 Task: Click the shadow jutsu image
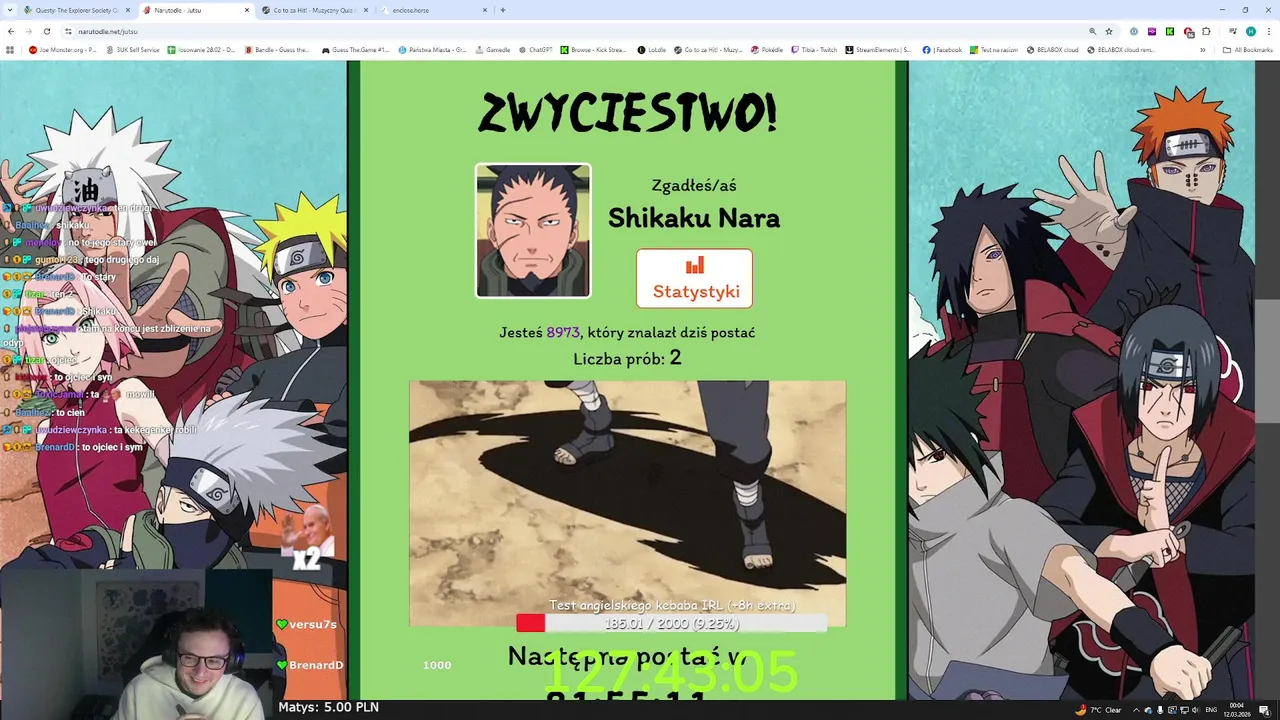click(627, 503)
